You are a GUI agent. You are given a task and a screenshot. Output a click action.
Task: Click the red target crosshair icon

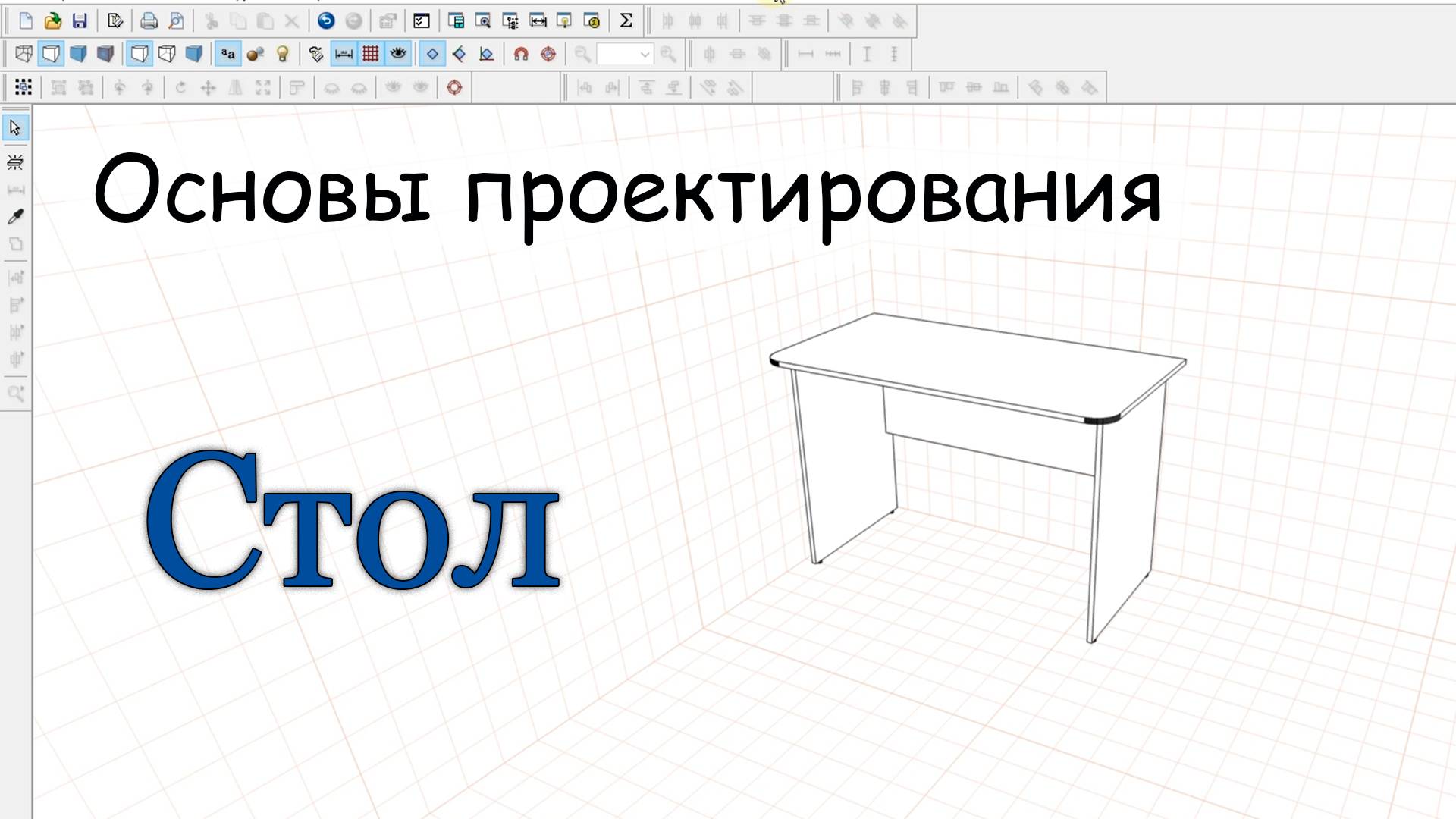548,54
